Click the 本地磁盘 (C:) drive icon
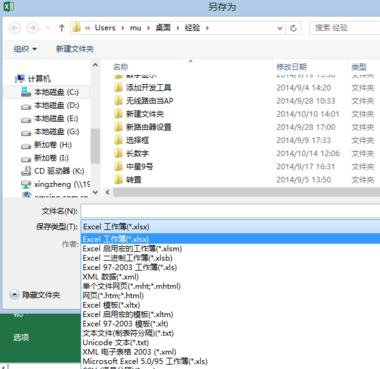Screen dimensions: 380x369 click(26, 92)
